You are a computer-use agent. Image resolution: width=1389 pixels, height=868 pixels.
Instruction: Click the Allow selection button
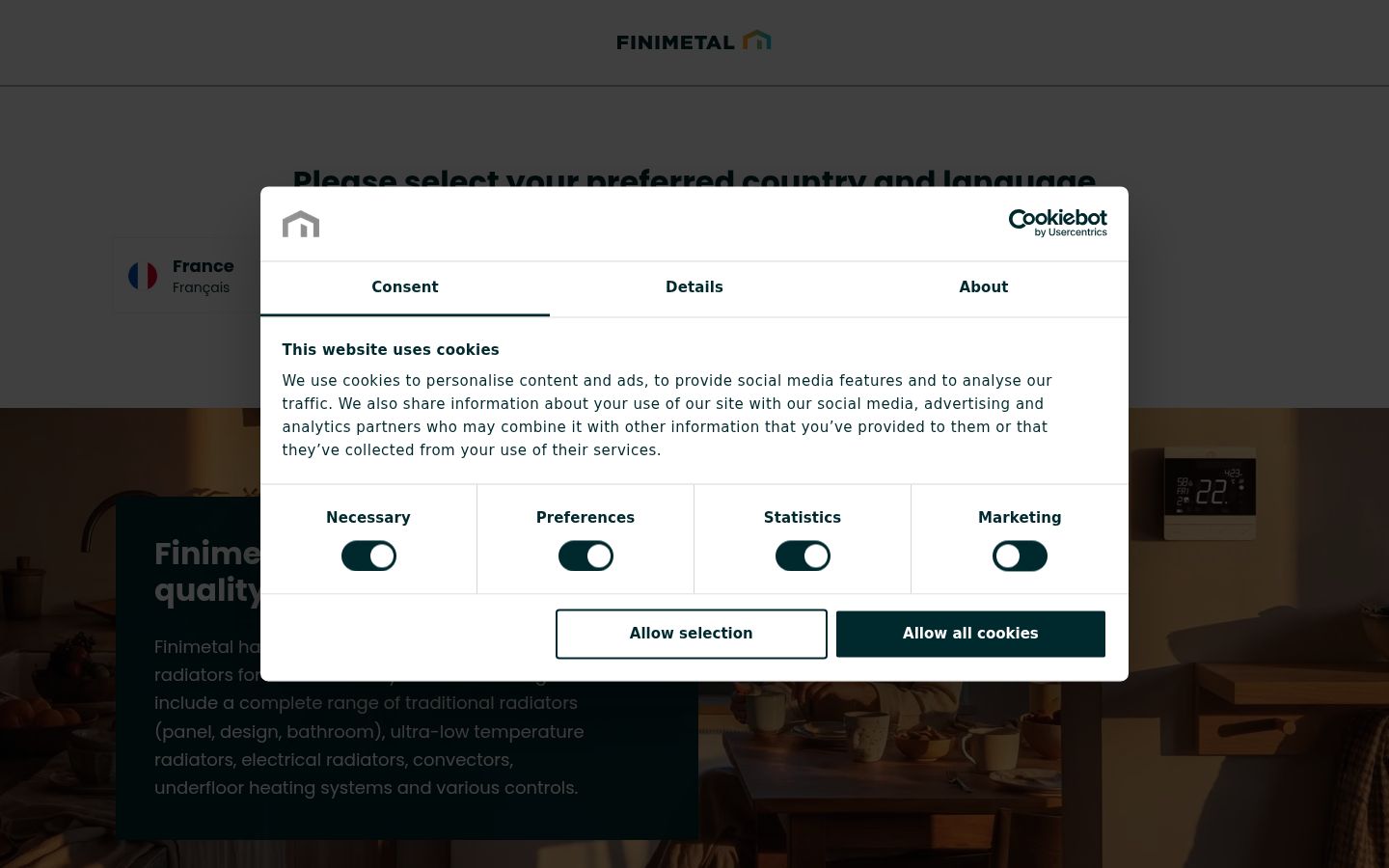click(692, 634)
